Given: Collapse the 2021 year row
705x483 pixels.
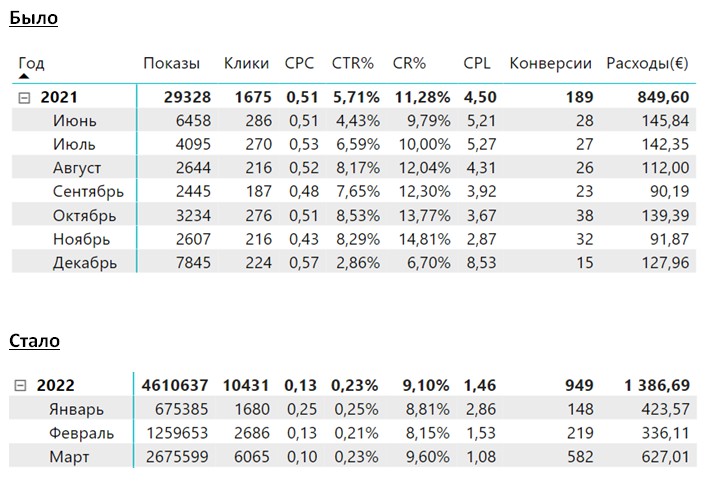Looking at the screenshot, I should tap(24, 98).
